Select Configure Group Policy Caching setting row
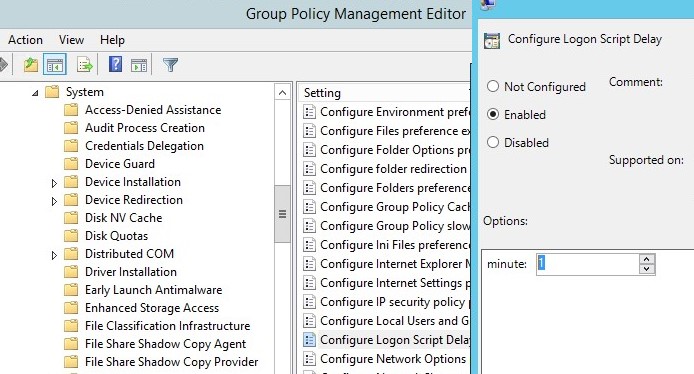694x374 pixels. tap(386, 207)
